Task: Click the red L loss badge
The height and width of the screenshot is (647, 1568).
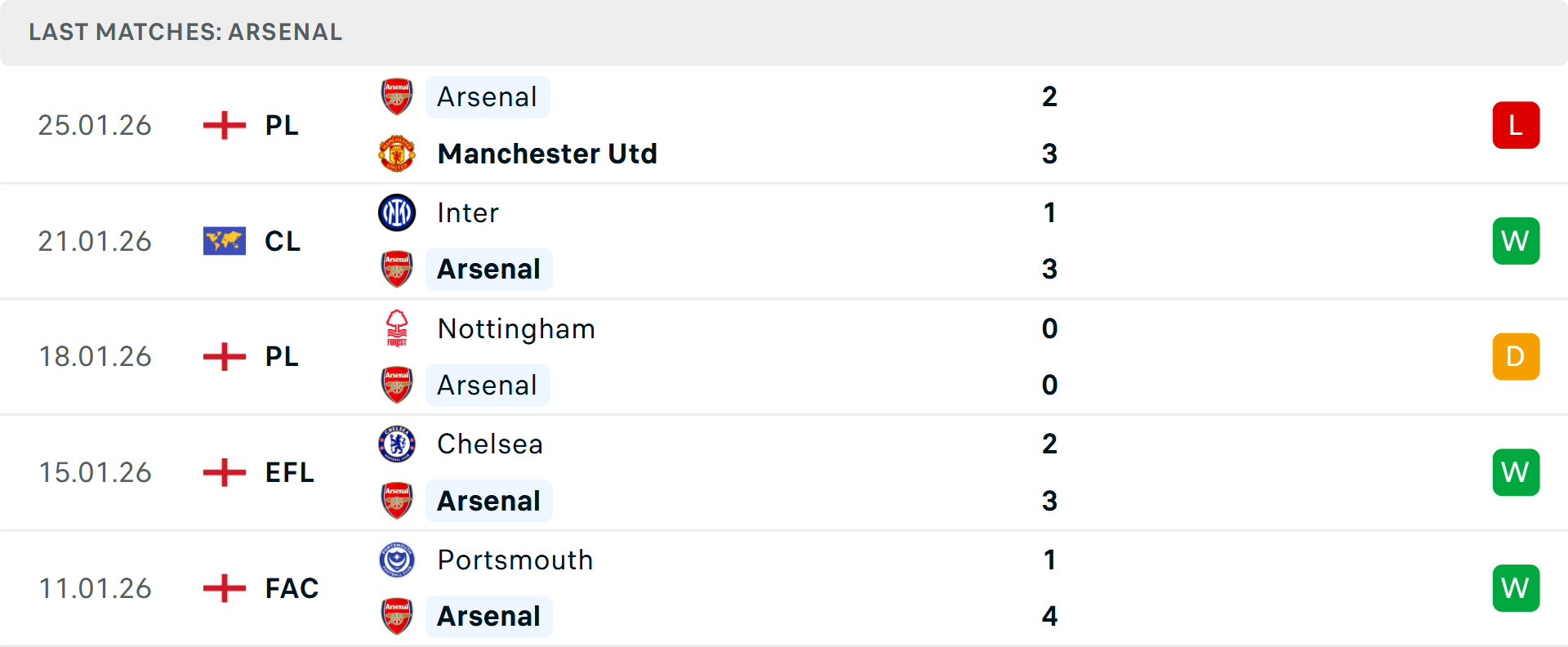Action: [1516, 125]
